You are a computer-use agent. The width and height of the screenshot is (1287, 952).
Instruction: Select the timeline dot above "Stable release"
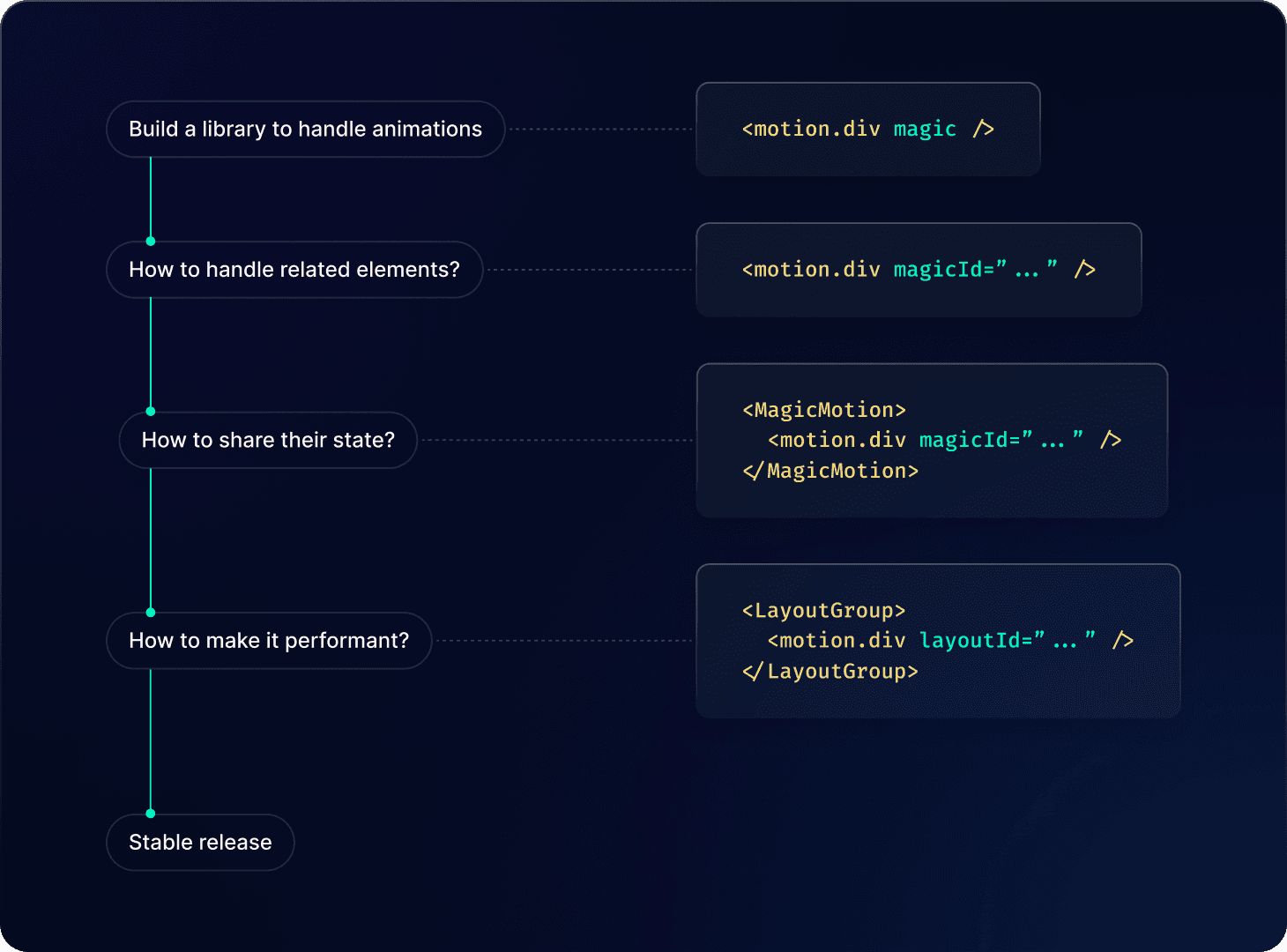[151, 814]
